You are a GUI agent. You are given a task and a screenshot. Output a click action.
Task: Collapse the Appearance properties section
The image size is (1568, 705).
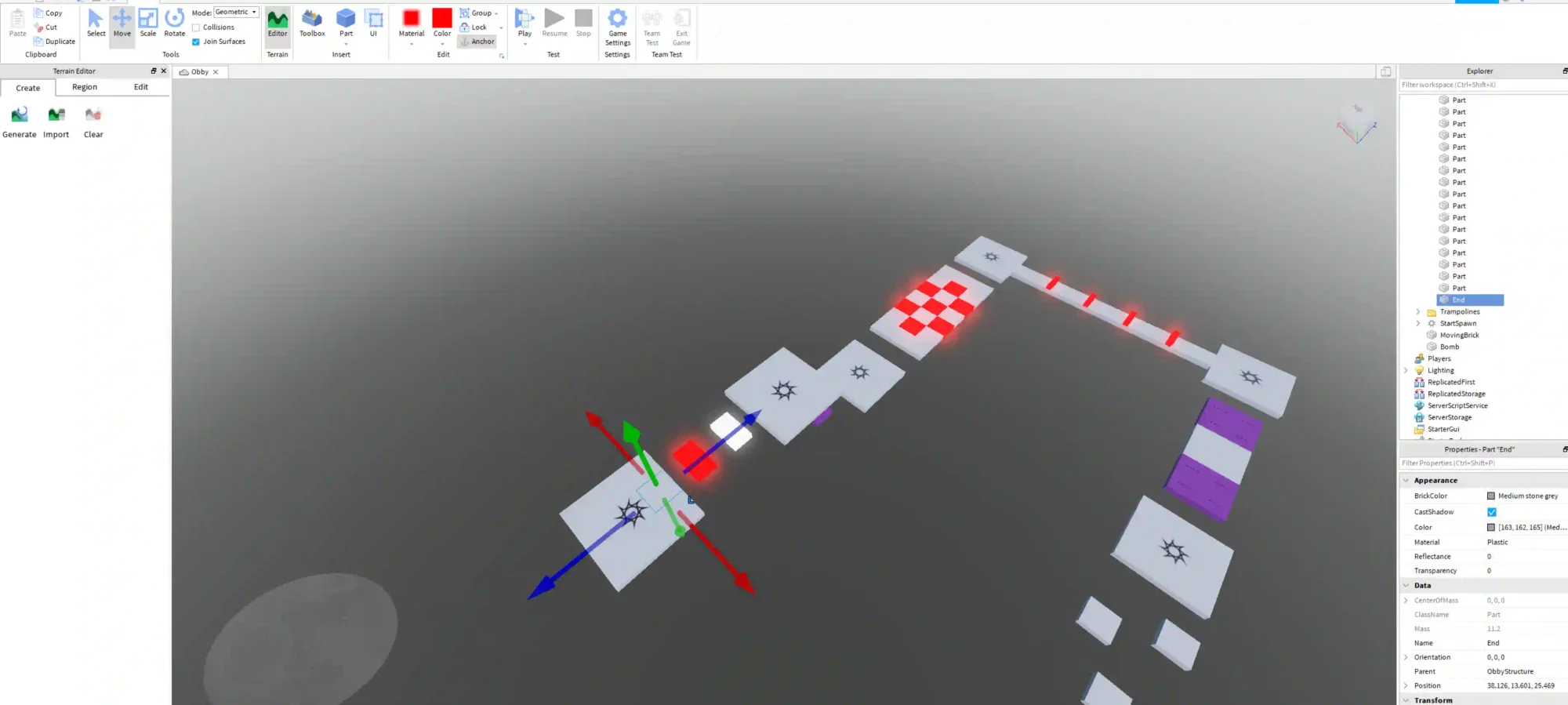pyautogui.click(x=1406, y=481)
